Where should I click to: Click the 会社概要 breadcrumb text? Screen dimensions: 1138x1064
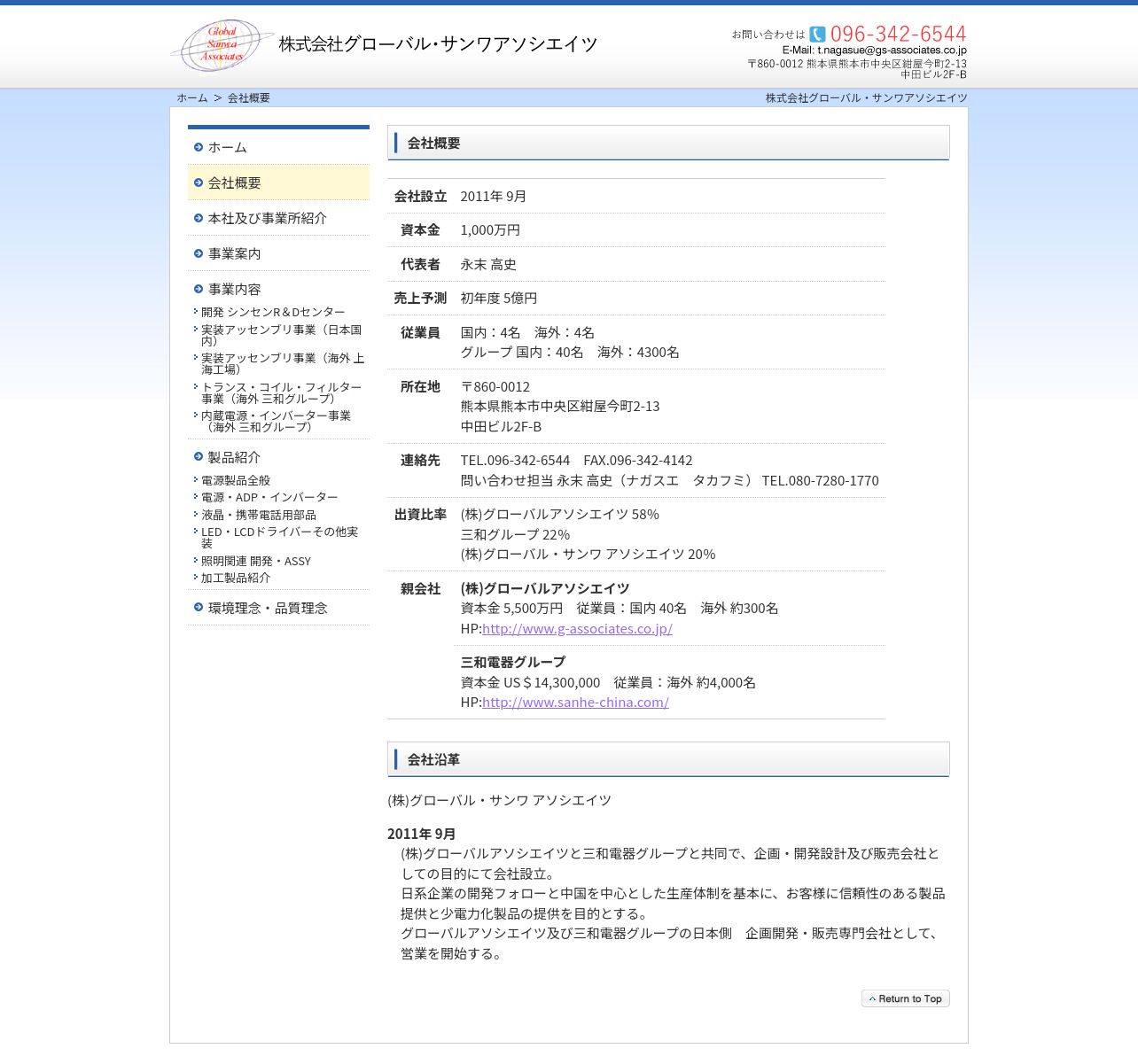[x=249, y=97]
